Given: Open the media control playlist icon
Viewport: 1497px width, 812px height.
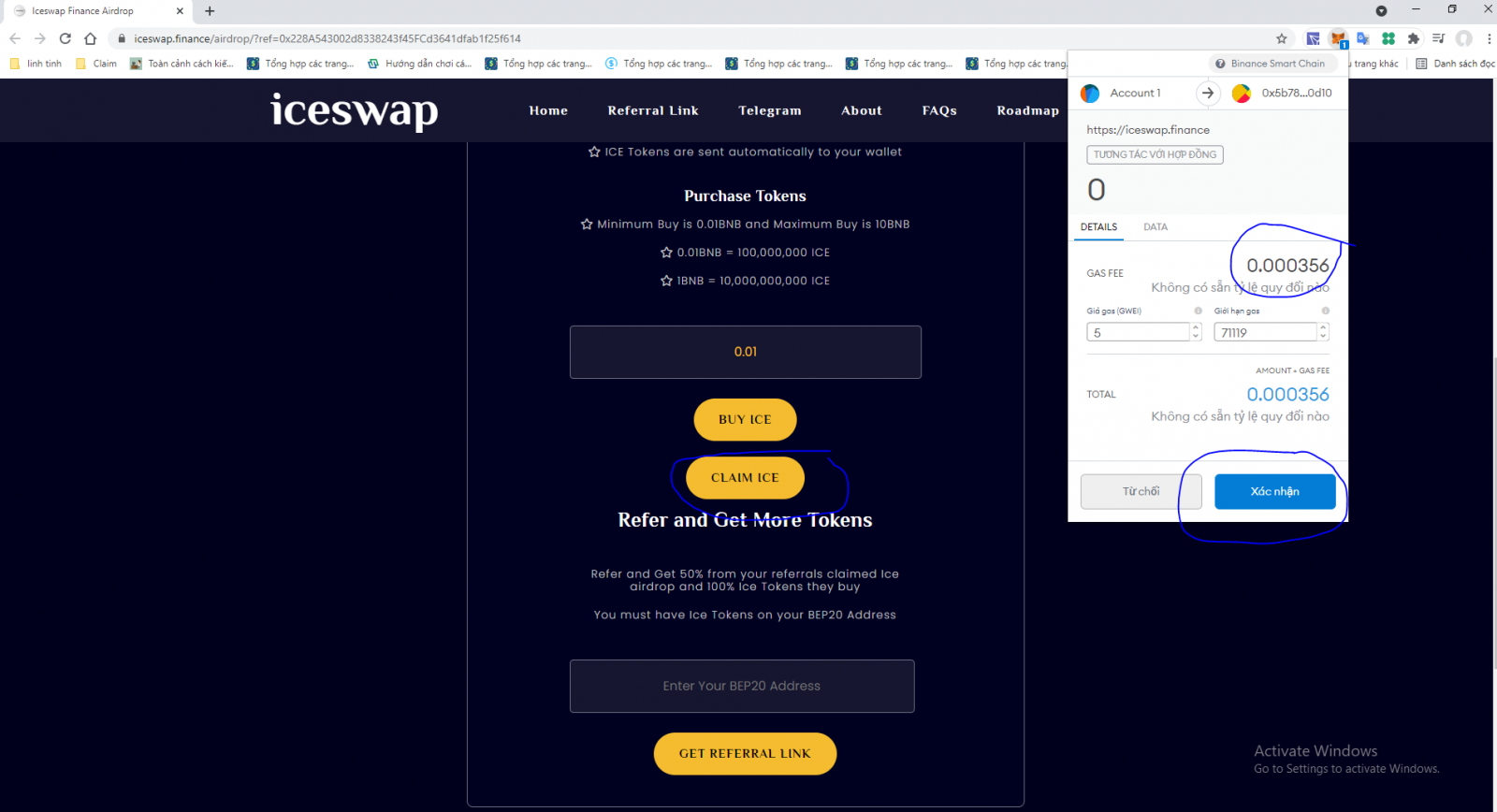Looking at the screenshot, I should click(x=1439, y=38).
